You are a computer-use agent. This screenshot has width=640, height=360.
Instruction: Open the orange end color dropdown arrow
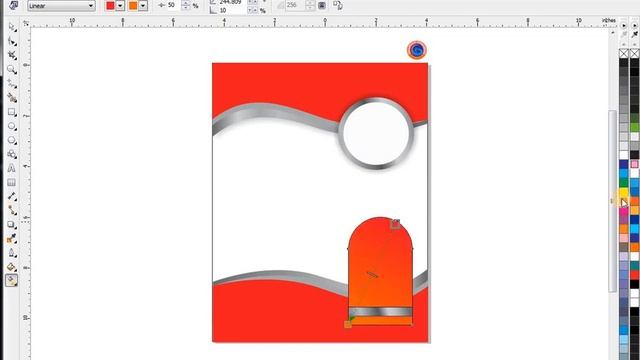click(x=143, y=6)
